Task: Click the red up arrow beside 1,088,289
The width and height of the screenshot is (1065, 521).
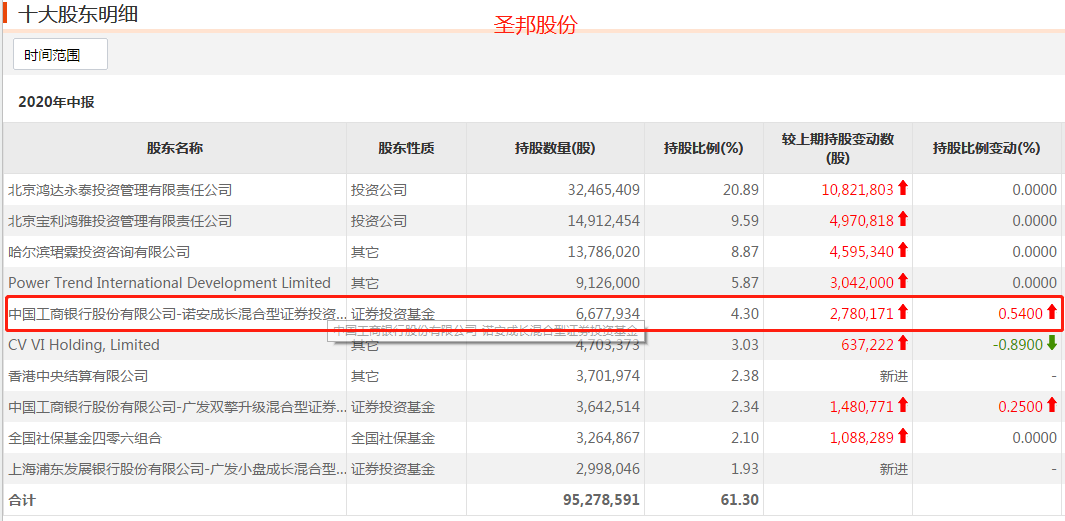Action: (x=903, y=436)
